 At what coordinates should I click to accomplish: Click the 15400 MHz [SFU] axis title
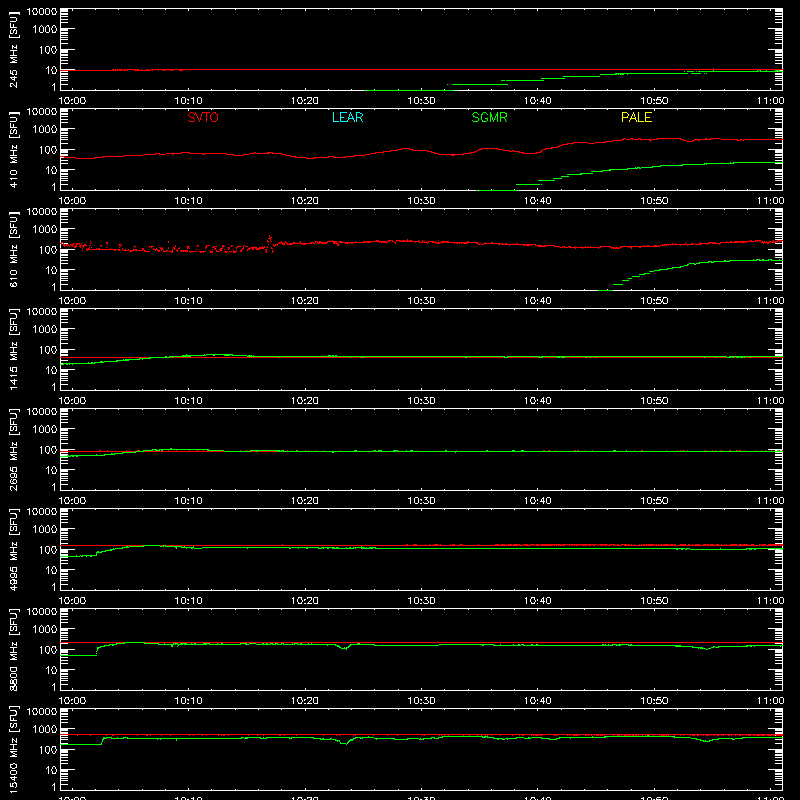click(14, 749)
